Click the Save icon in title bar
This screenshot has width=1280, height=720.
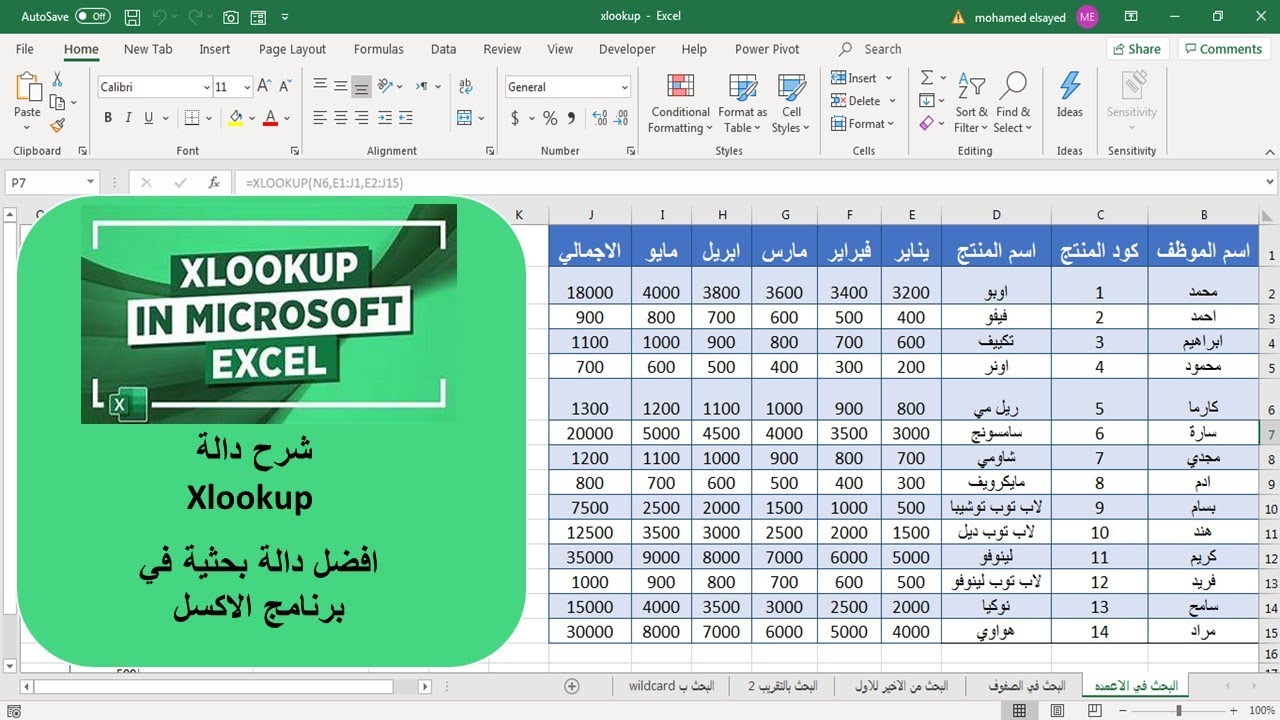(x=133, y=17)
